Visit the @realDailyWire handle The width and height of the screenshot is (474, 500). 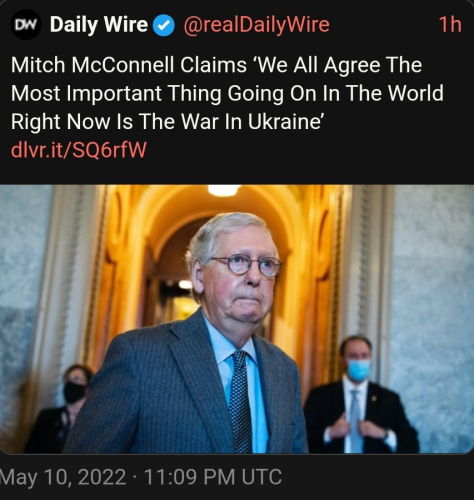pyautogui.click(x=256, y=25)
